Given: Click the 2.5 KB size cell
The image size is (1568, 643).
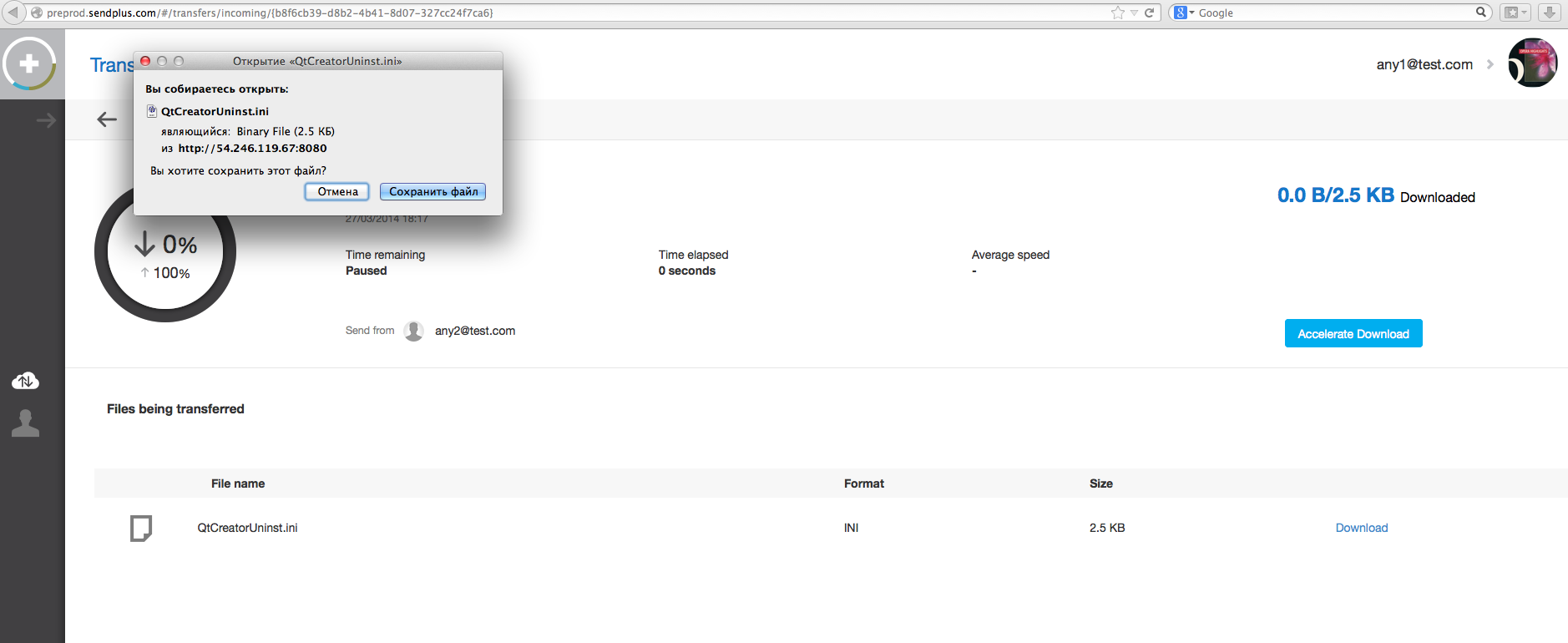Looking at the screenshot, I should [x=1107, y=528].
